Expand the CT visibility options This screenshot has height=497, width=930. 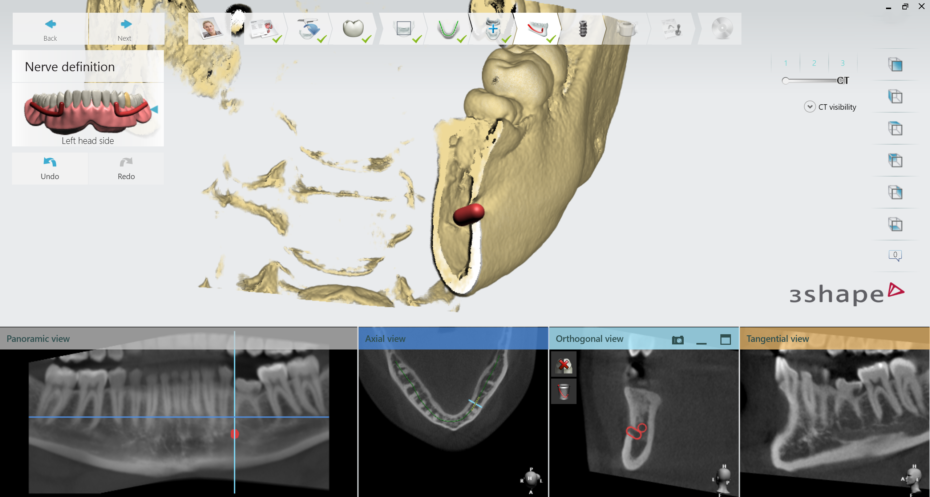coord(809,107)
